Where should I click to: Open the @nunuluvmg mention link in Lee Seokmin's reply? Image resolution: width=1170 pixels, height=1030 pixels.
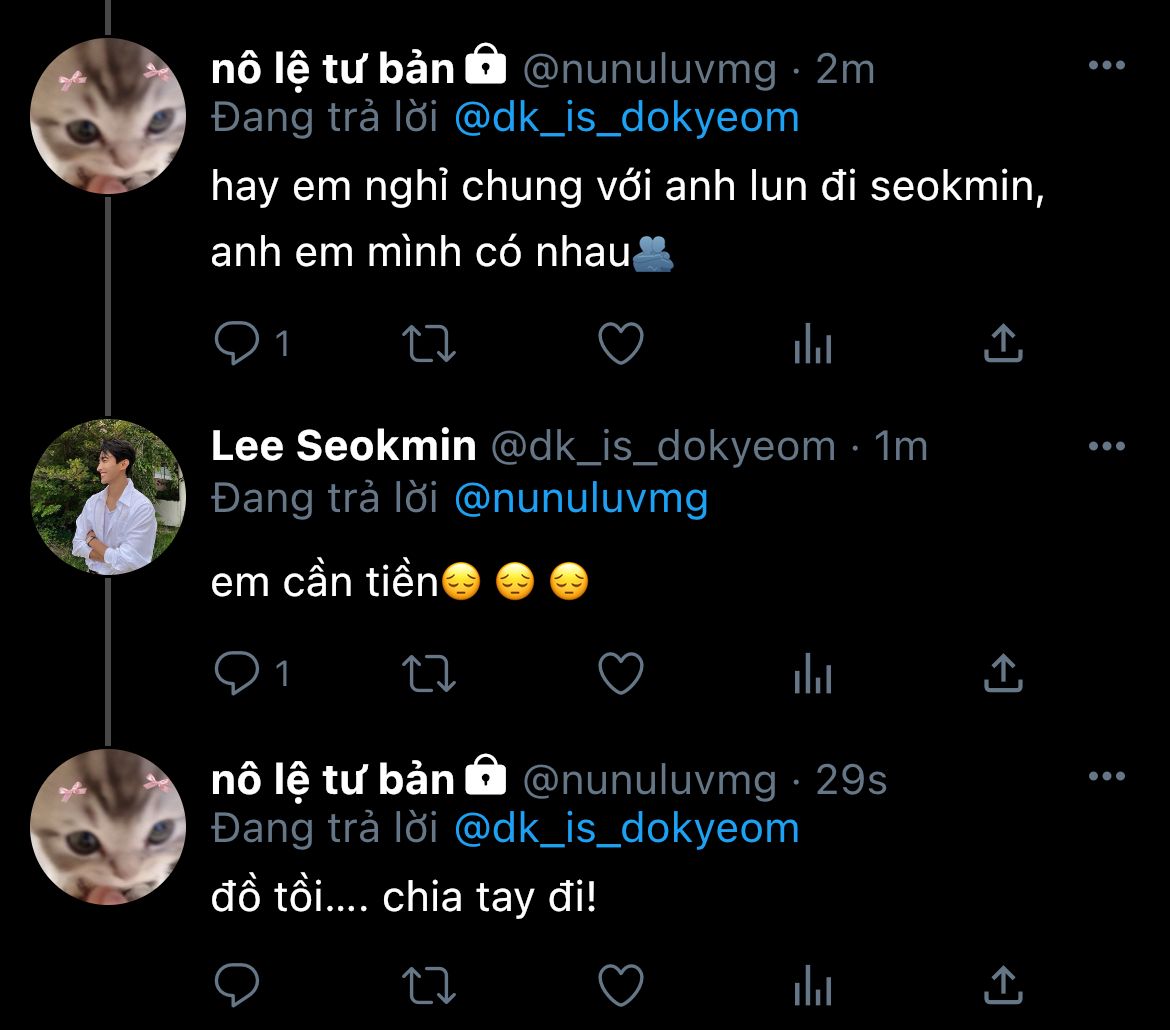[581, 498]
